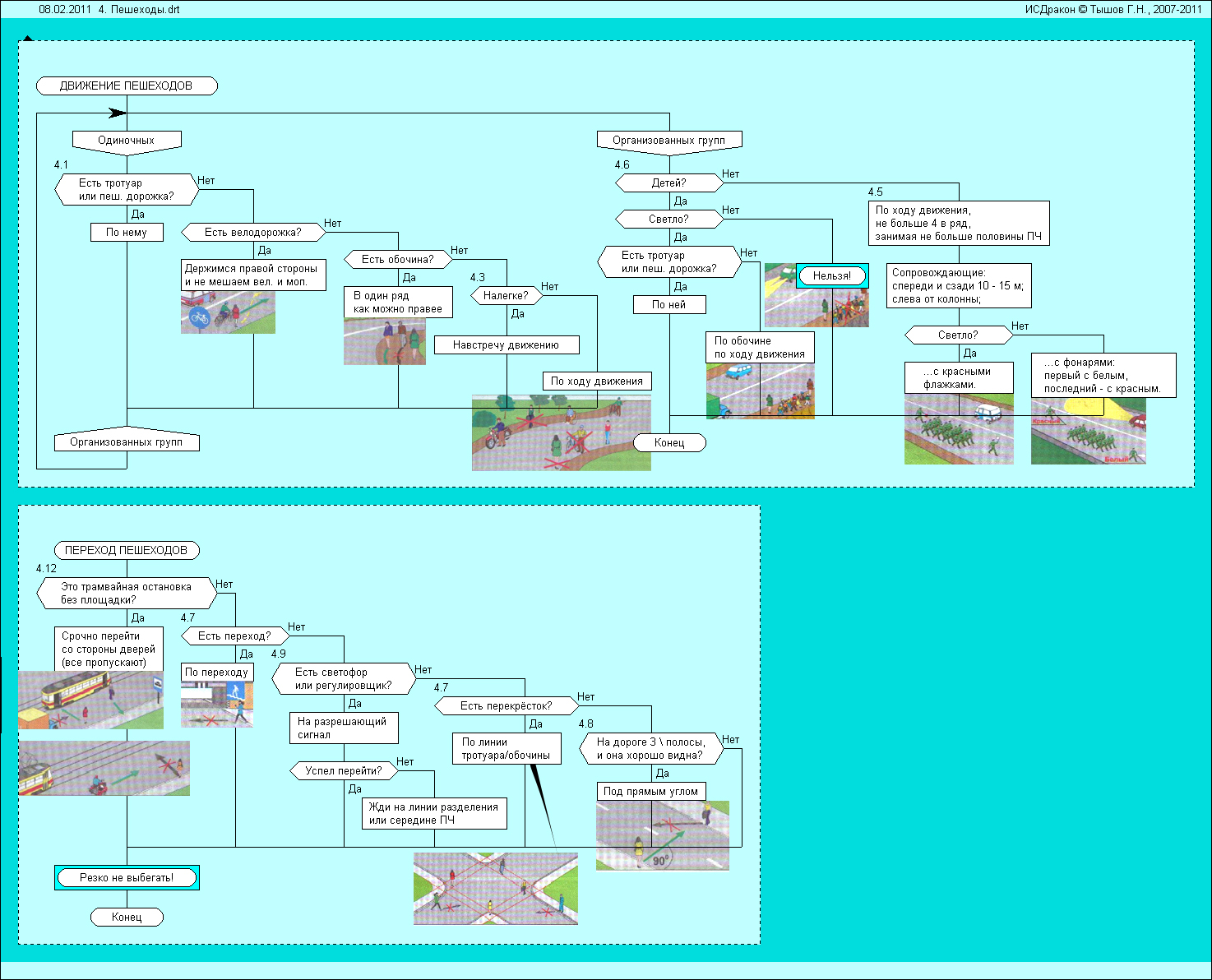Image resolution: width=1212 pixels, height=980 pixels.
Task: Click the pedestrian crossing sign illustration
Action: (216, 705)
